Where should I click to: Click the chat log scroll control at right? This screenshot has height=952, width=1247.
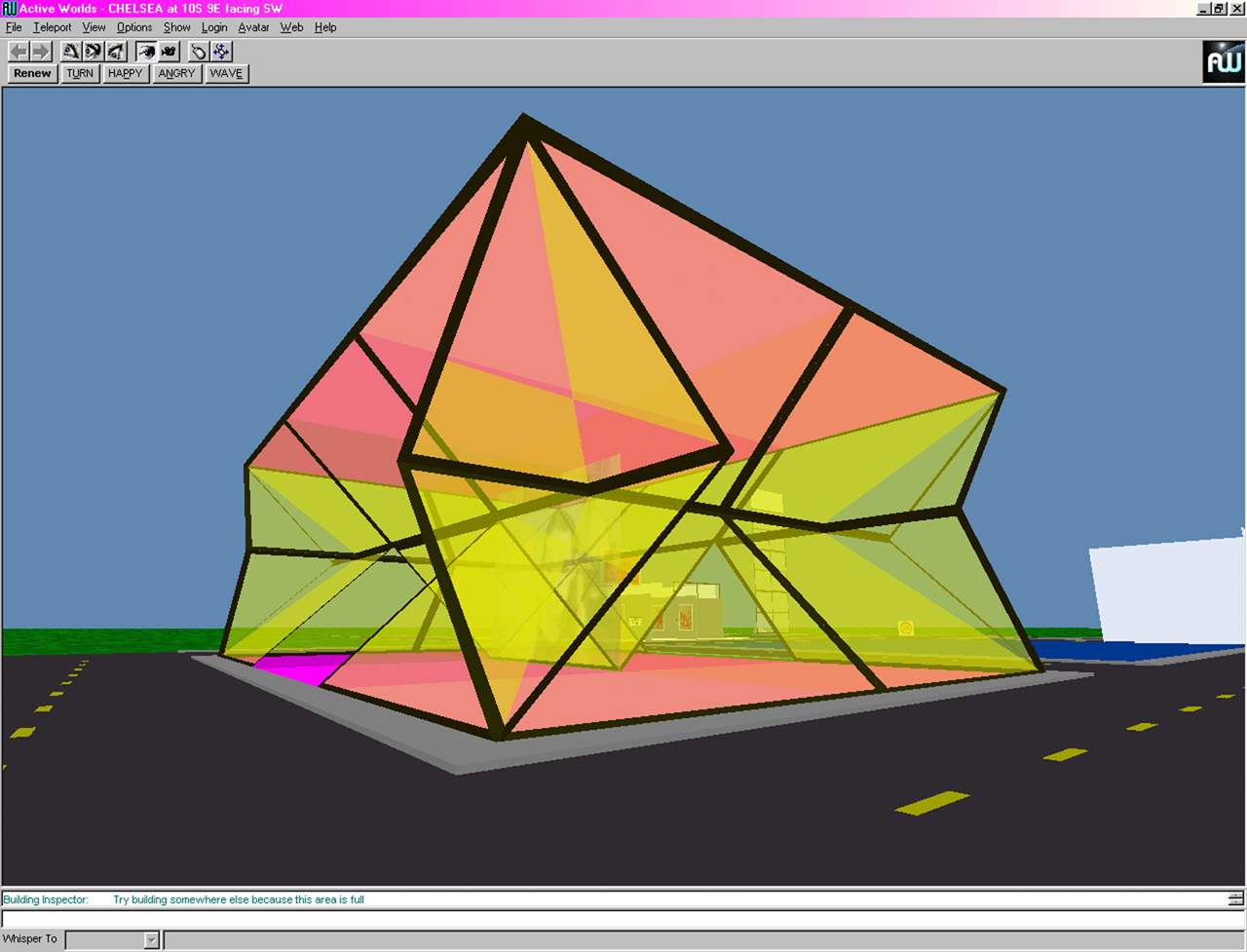coord(1235,899)
